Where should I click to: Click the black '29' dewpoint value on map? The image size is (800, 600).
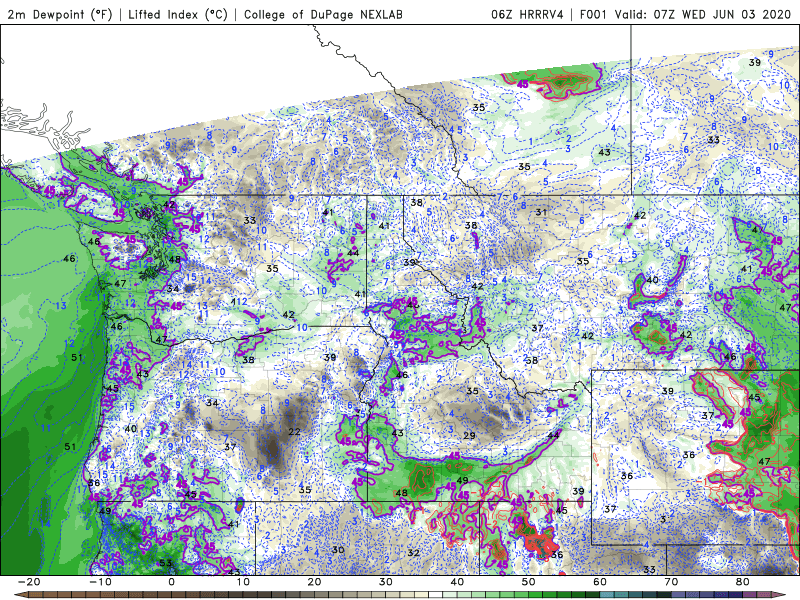coord(469,435)
